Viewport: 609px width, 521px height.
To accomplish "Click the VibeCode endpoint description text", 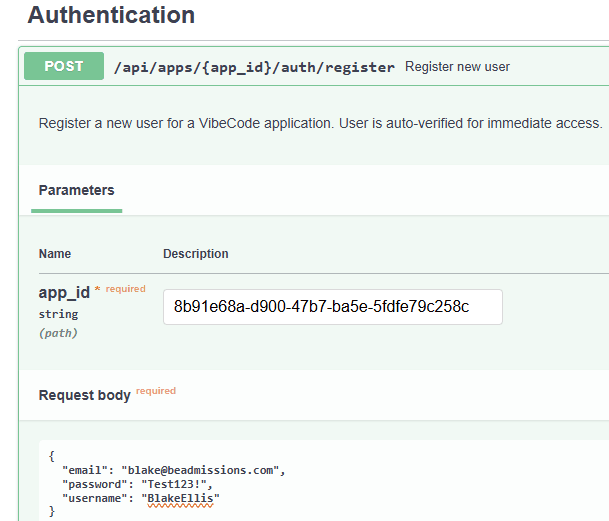I will click(320, 123).
